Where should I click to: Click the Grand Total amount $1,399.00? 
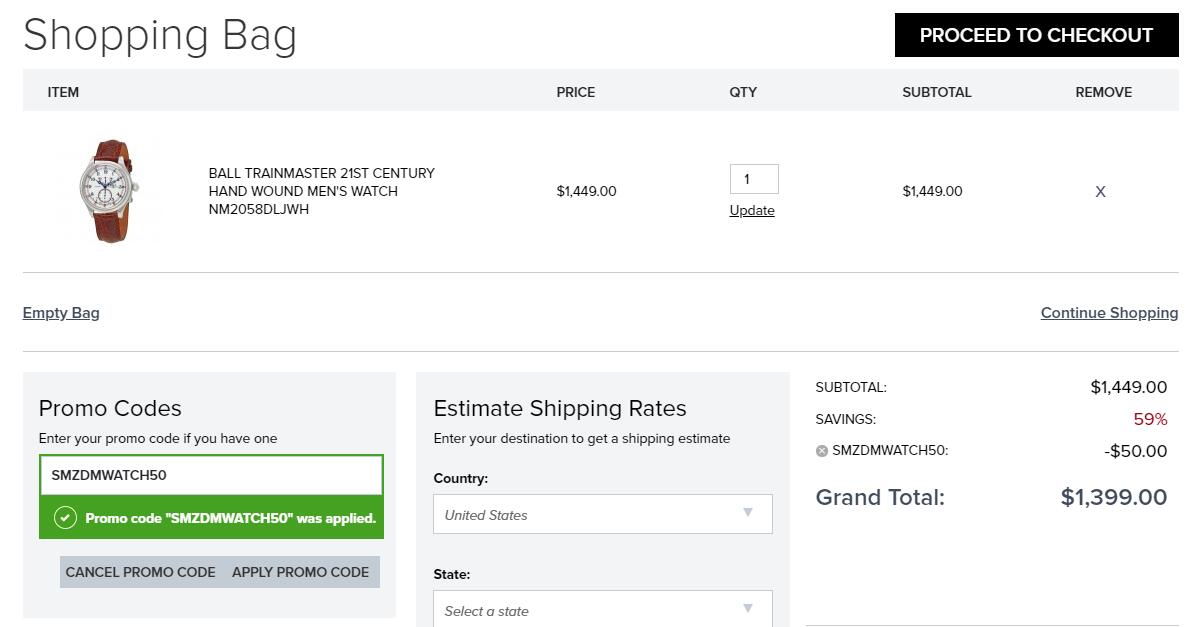(x=1114, y=497)
